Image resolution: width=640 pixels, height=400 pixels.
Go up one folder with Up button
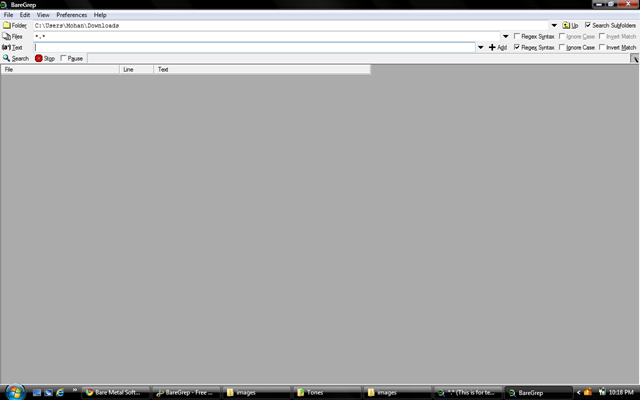tap(570, 25)
